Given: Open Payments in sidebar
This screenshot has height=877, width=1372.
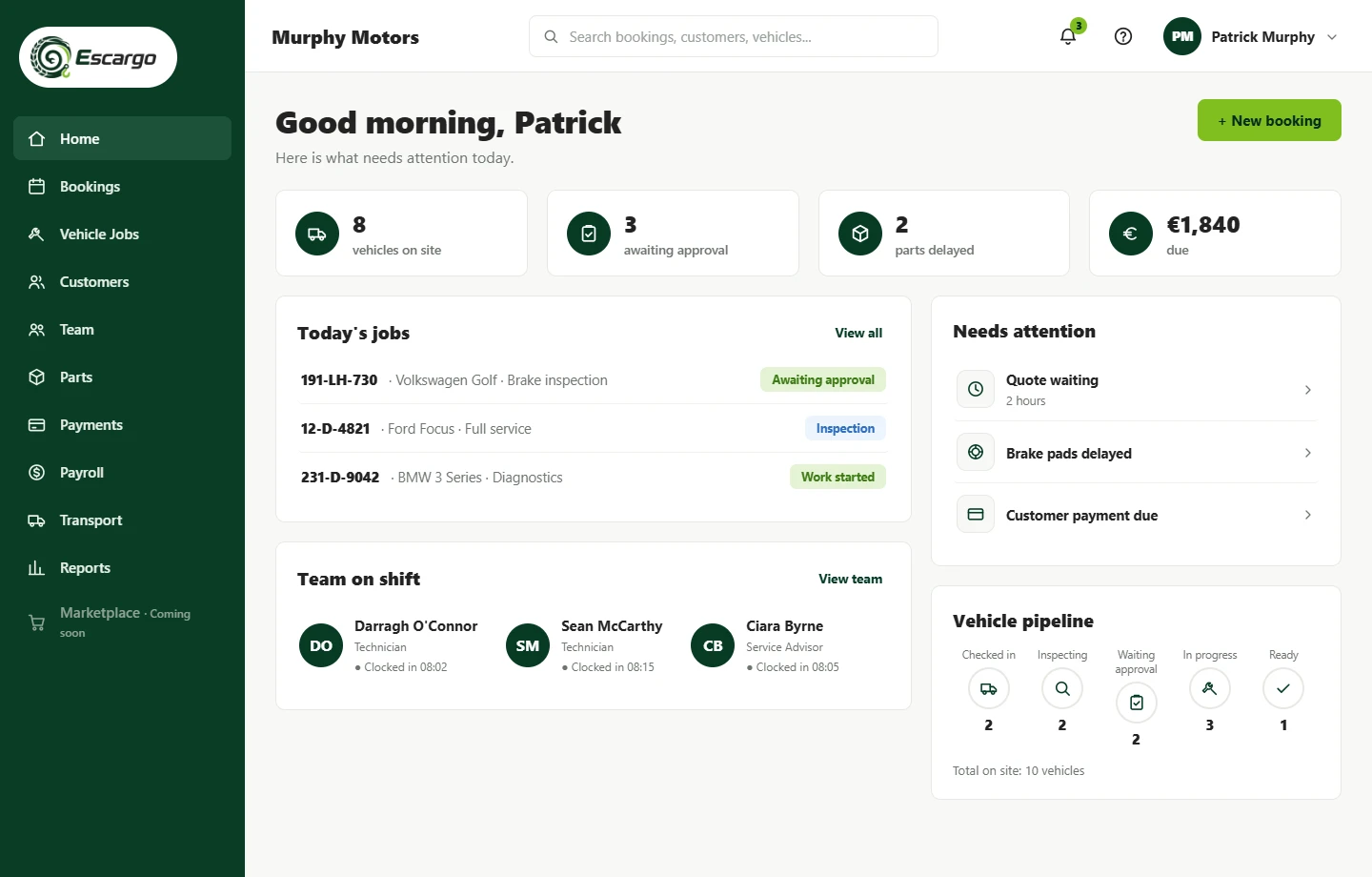Looking at the screenshot, I should (122, 424).
